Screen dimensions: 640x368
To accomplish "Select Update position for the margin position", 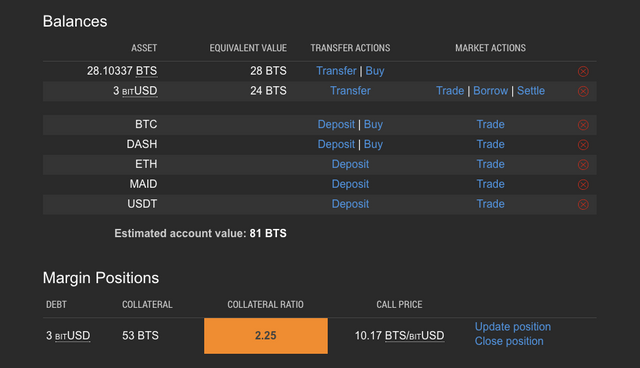I will pos(513,327).
